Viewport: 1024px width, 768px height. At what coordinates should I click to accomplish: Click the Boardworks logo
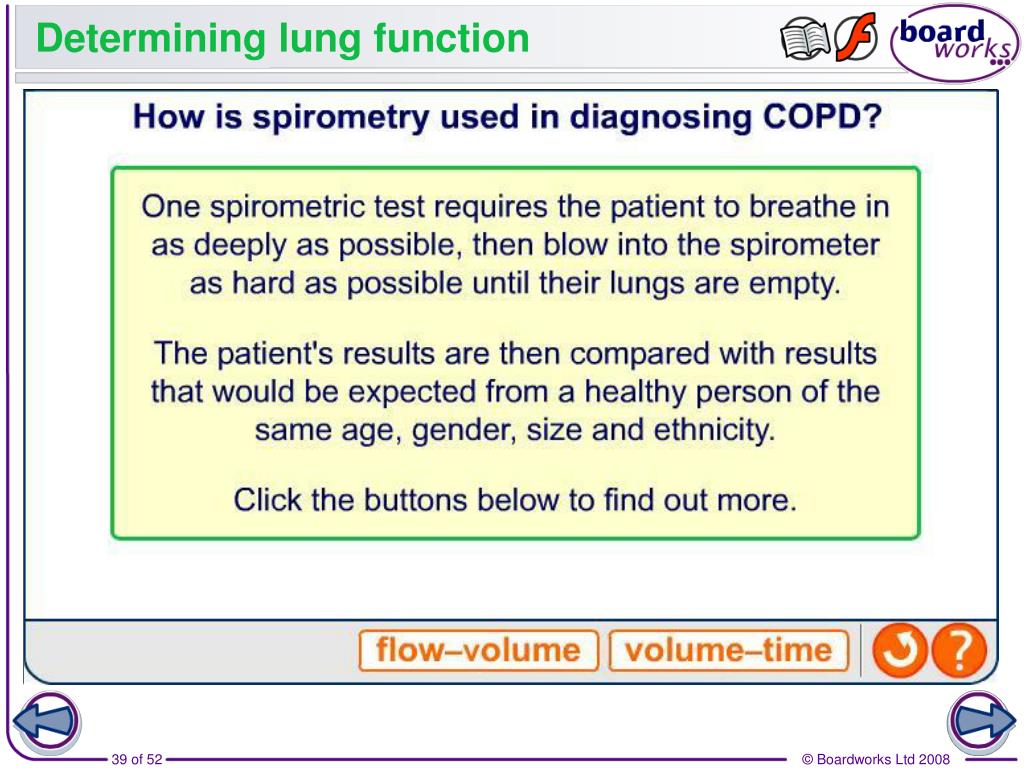(954, 42)
